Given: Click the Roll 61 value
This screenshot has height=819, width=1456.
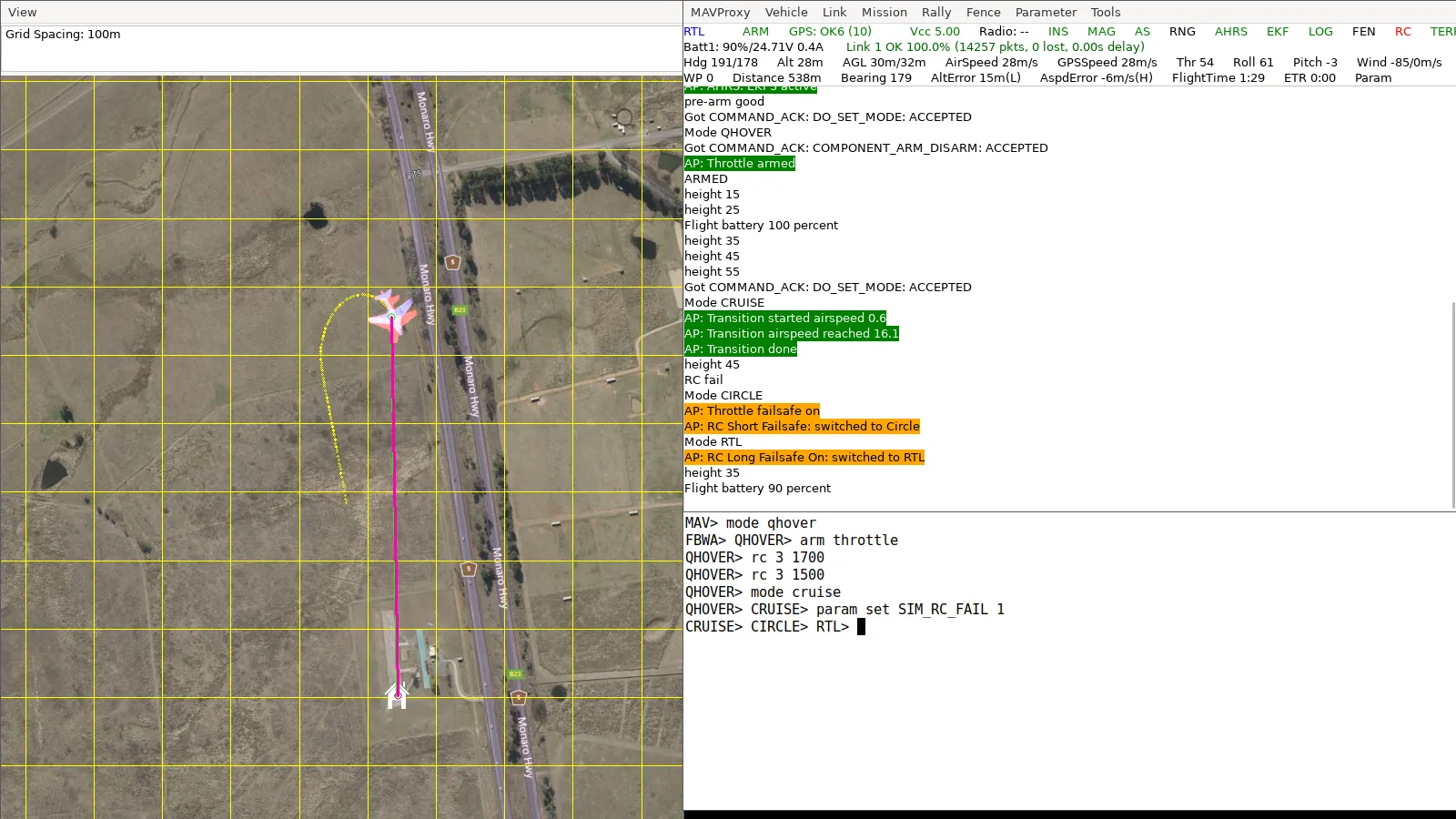Looking at the screenshot, I should point(1253,62).
